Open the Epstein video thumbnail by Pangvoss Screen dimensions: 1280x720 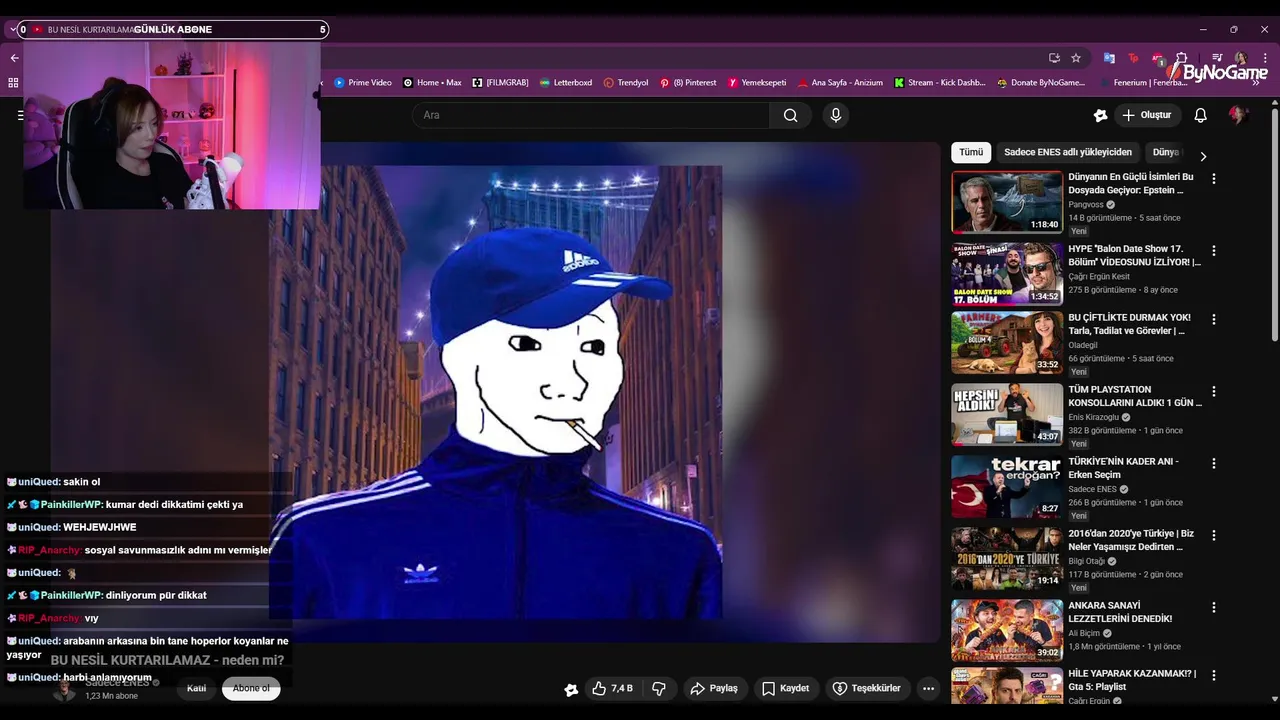click(1007, 202)
